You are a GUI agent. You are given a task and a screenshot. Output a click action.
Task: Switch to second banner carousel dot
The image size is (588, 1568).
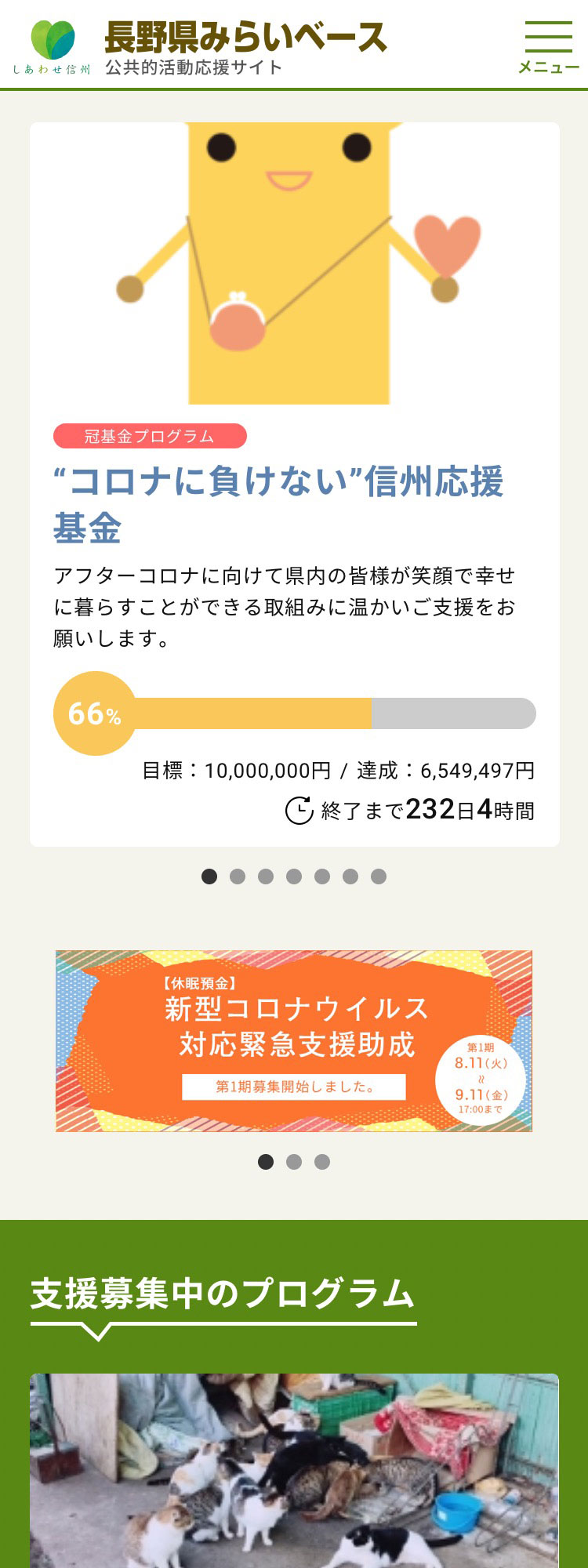point(294,1162)
